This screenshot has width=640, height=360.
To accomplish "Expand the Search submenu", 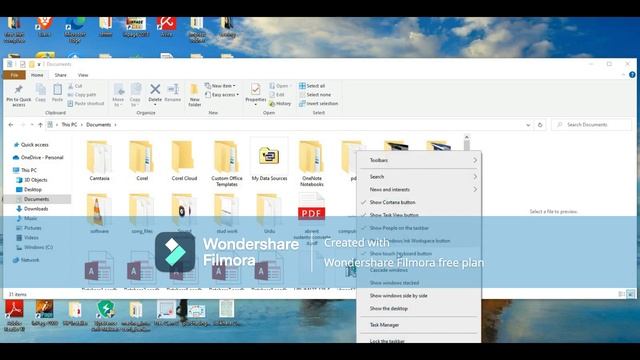I will pyautogui.click(x=419, y=177).
